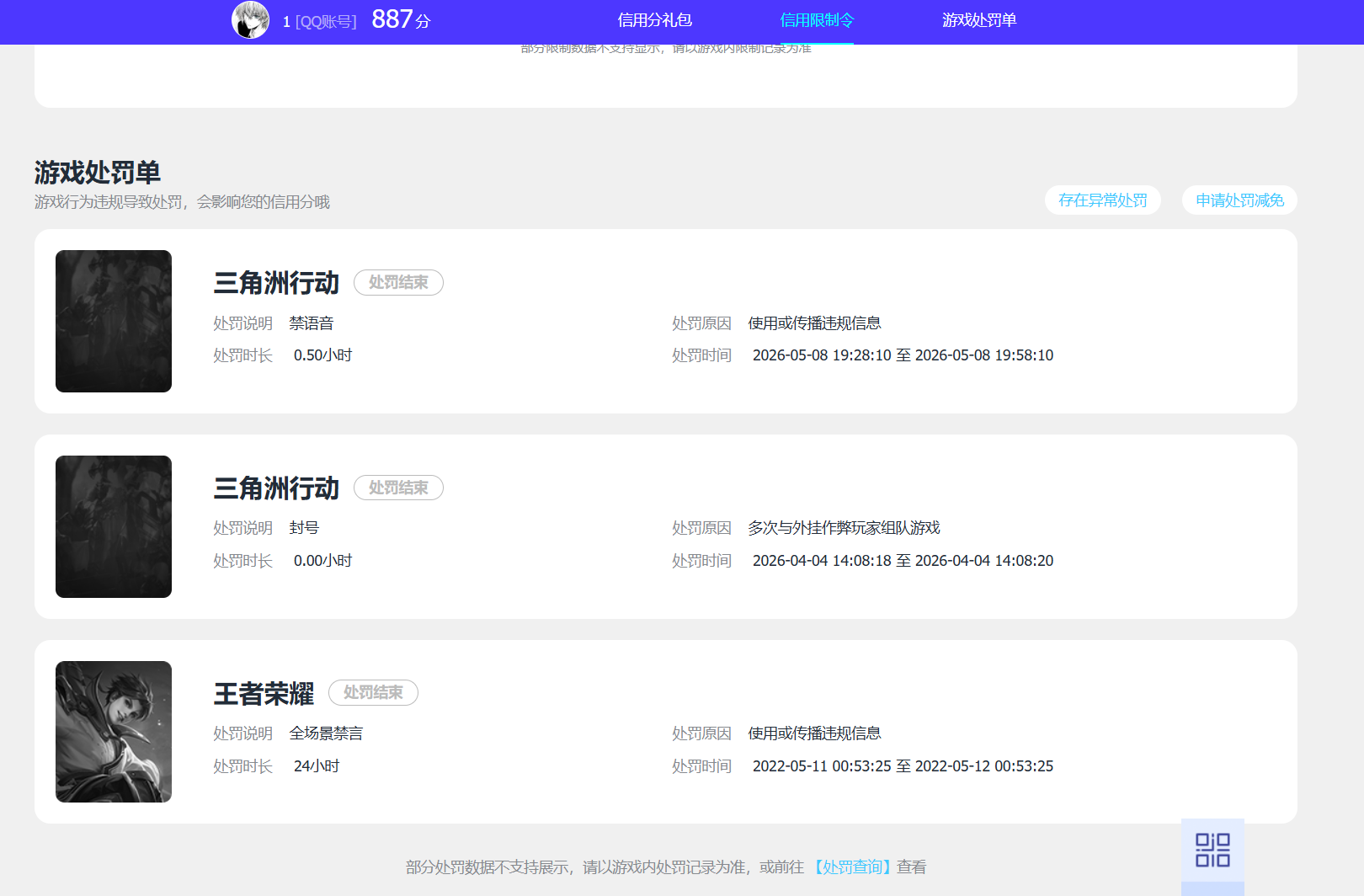Open thumbnail of the 封号 penalty card
The height and width of the screenshot is (896, 1364).
coord(114,526)
